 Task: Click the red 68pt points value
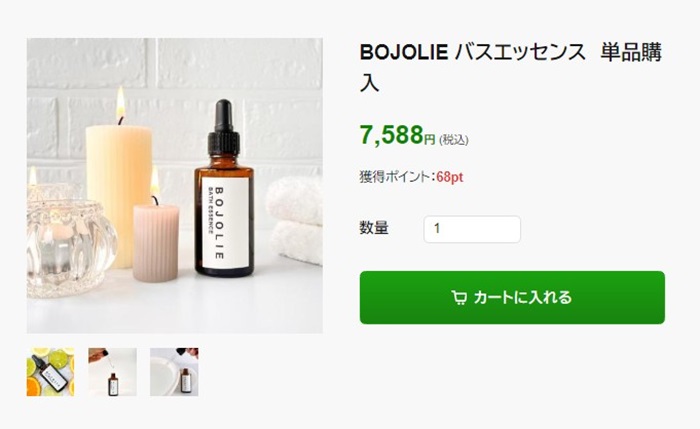click(x=450, y=177)
